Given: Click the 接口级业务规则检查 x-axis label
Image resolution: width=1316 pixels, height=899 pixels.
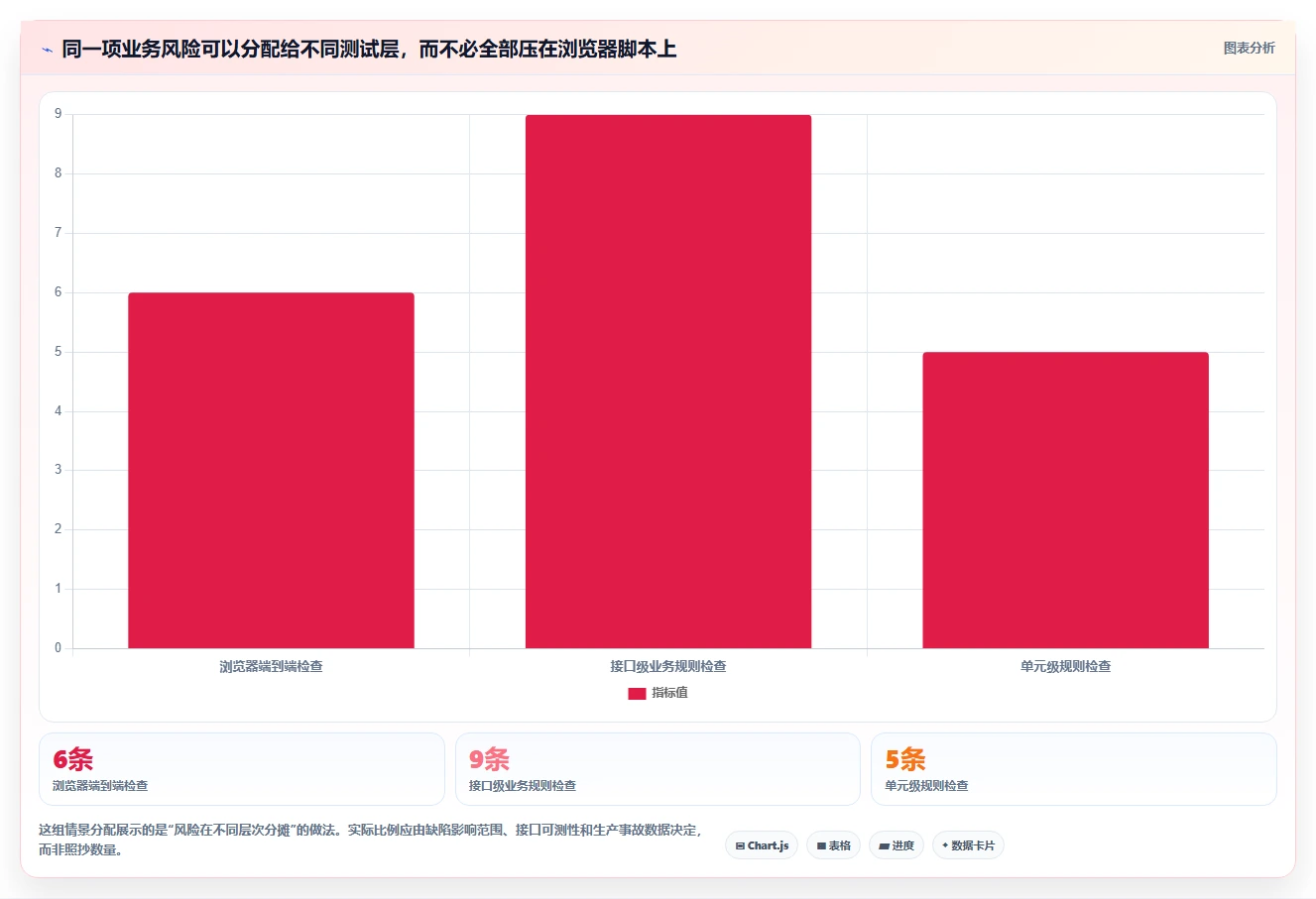Looking at the screenshot, I should pyautogui.click(x=668, y=666).
